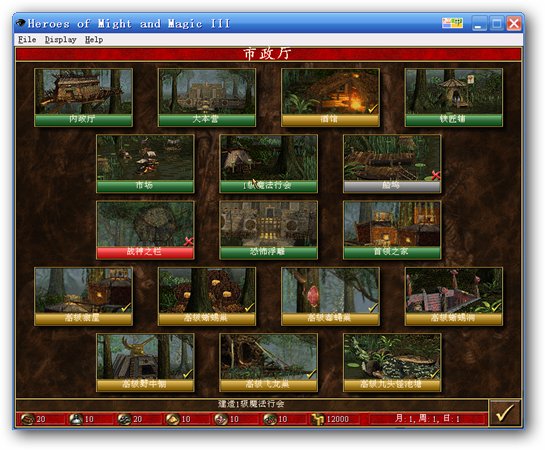Select the upgraded 九头怪池塘 hydra pond dwelling
The height and width of the screenshot is (450, 545).
(x=392, y=363)
